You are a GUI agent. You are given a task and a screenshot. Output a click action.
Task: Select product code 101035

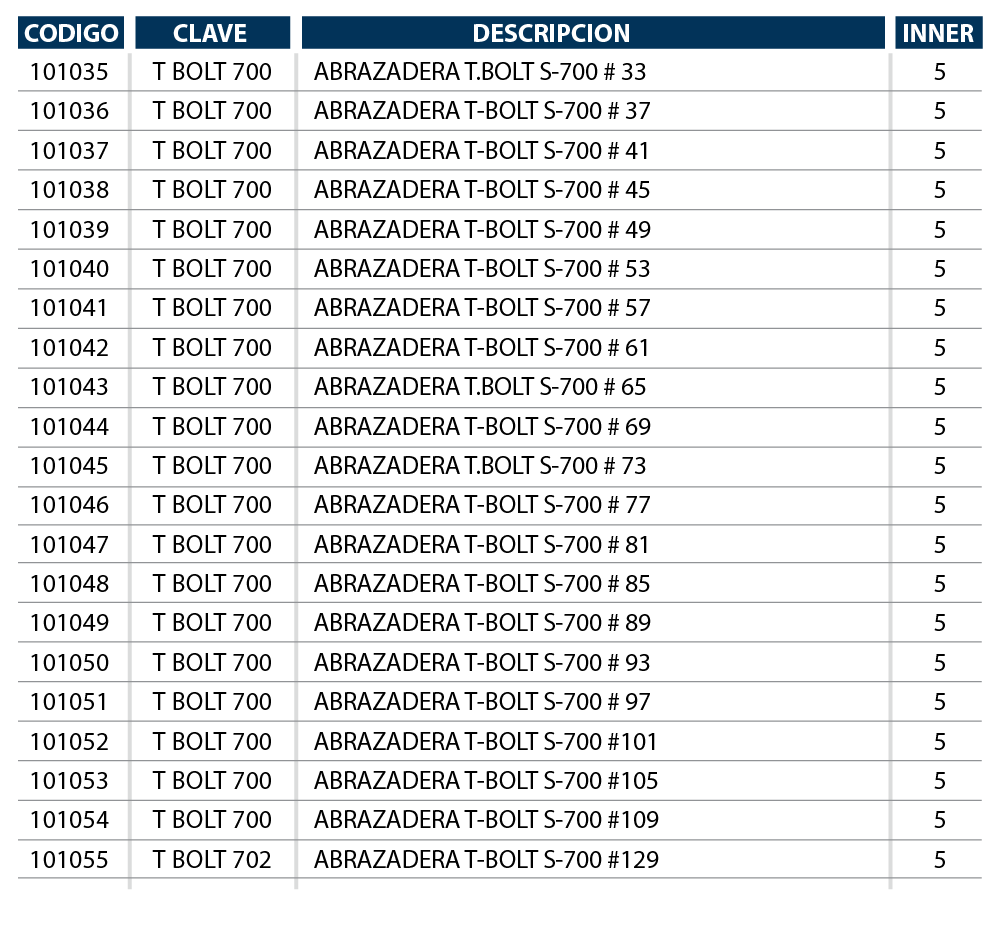70,71
